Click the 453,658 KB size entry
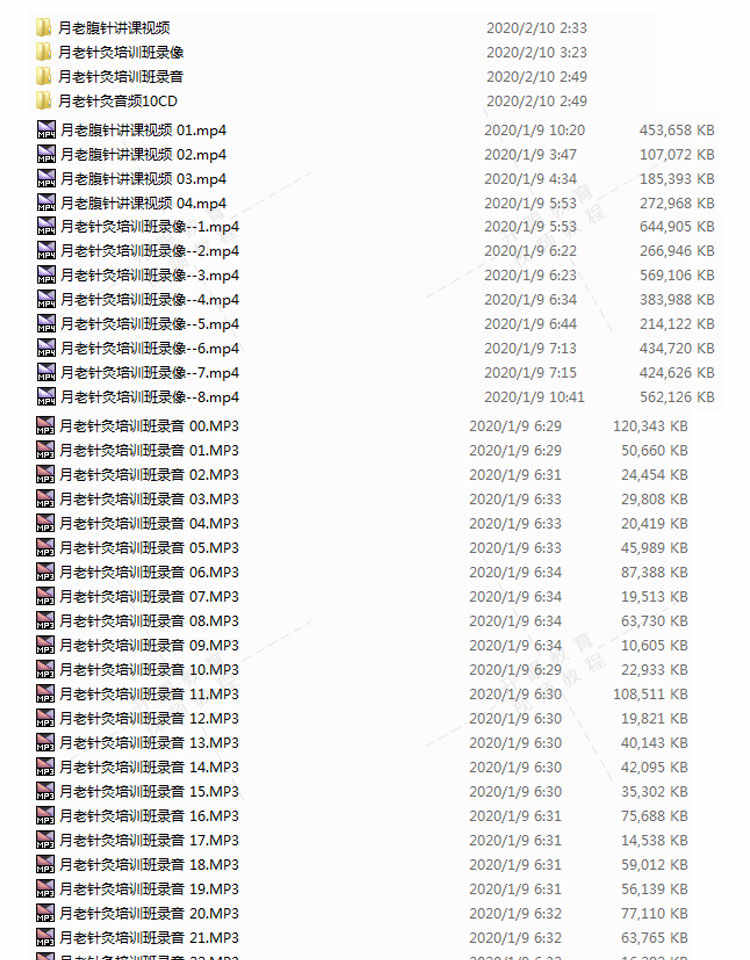Screen dimensions: 750x960 (x=677, y=130)
